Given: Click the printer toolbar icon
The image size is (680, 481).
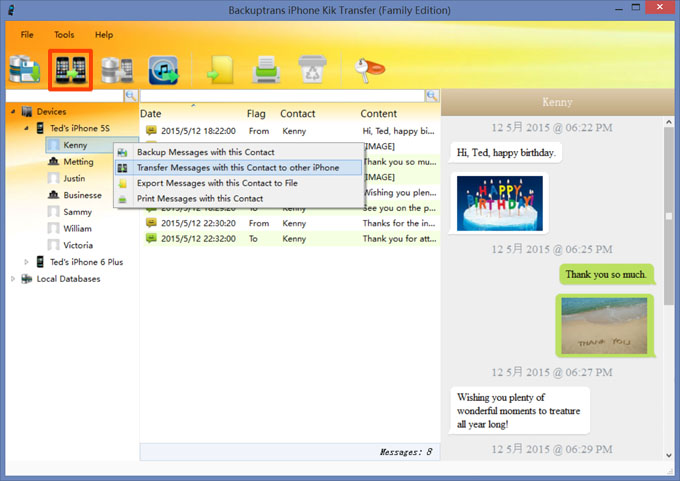Looking at the screenshot, I should pyautogui.click(x=266, y=69).
